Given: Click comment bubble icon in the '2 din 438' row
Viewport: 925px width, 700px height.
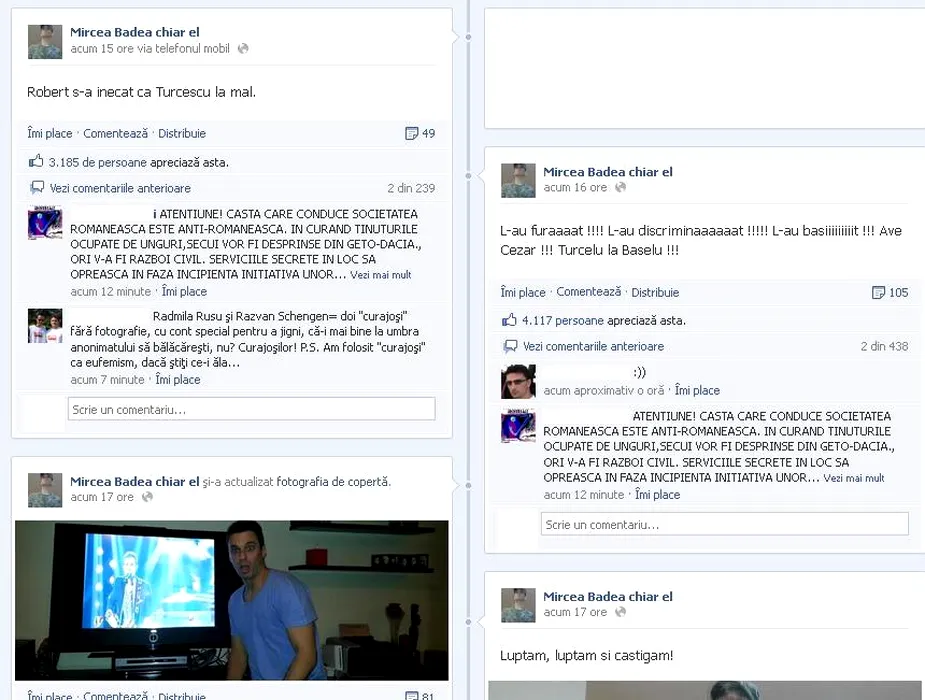Looking at the screenshot, I should (x=511, y=346).
